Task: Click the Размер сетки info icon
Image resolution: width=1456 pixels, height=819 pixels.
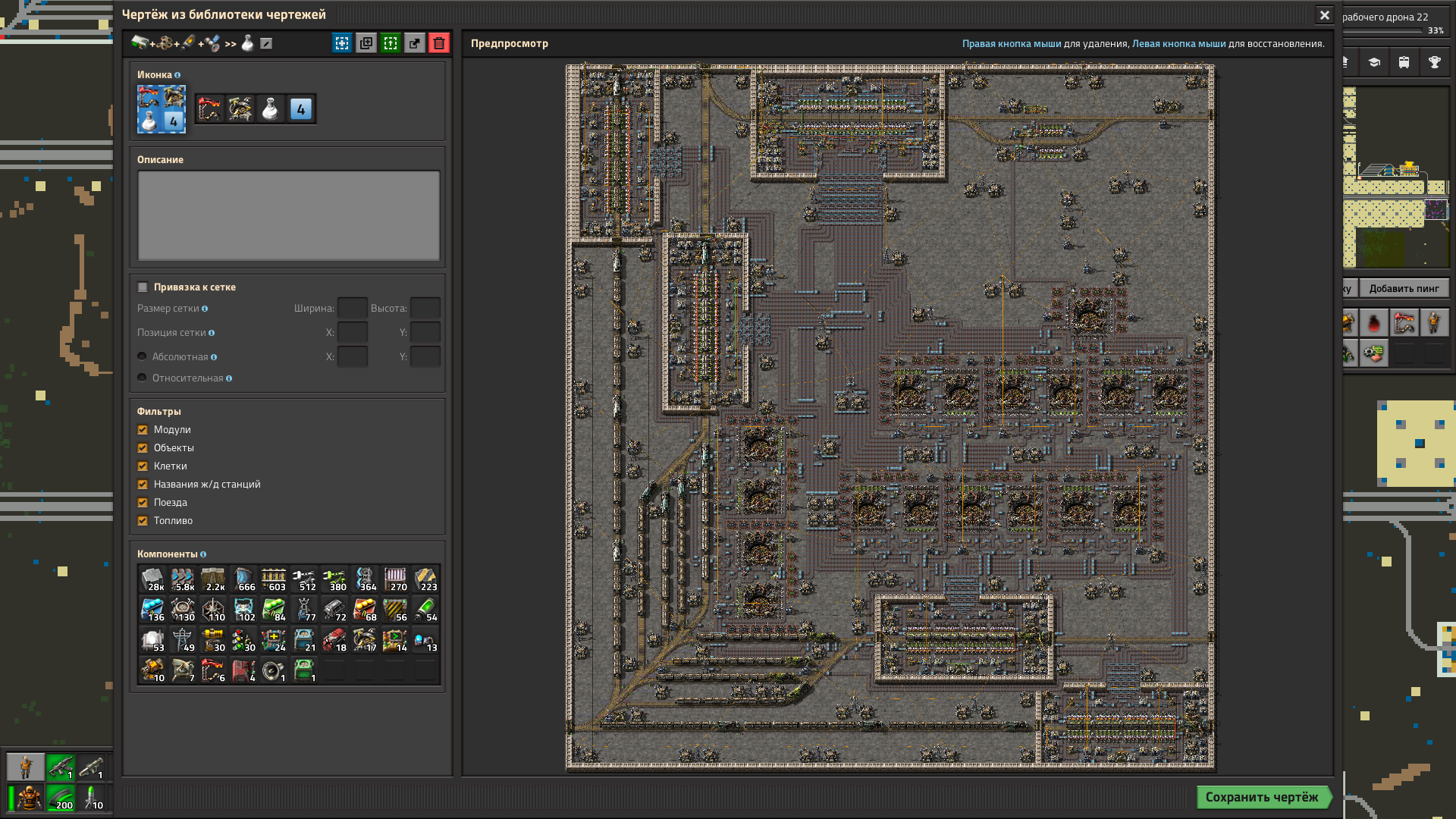Action: (x=205, y=309)
